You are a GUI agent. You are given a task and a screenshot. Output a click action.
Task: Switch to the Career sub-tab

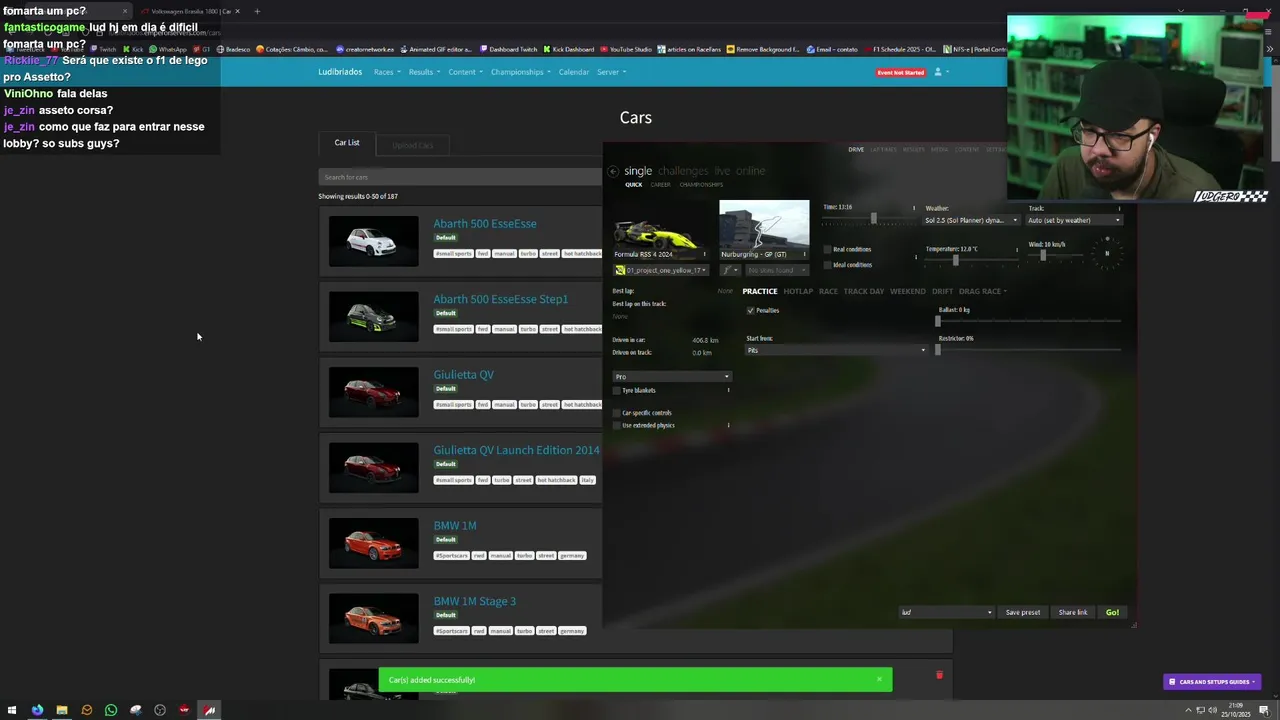click(660, 185)
